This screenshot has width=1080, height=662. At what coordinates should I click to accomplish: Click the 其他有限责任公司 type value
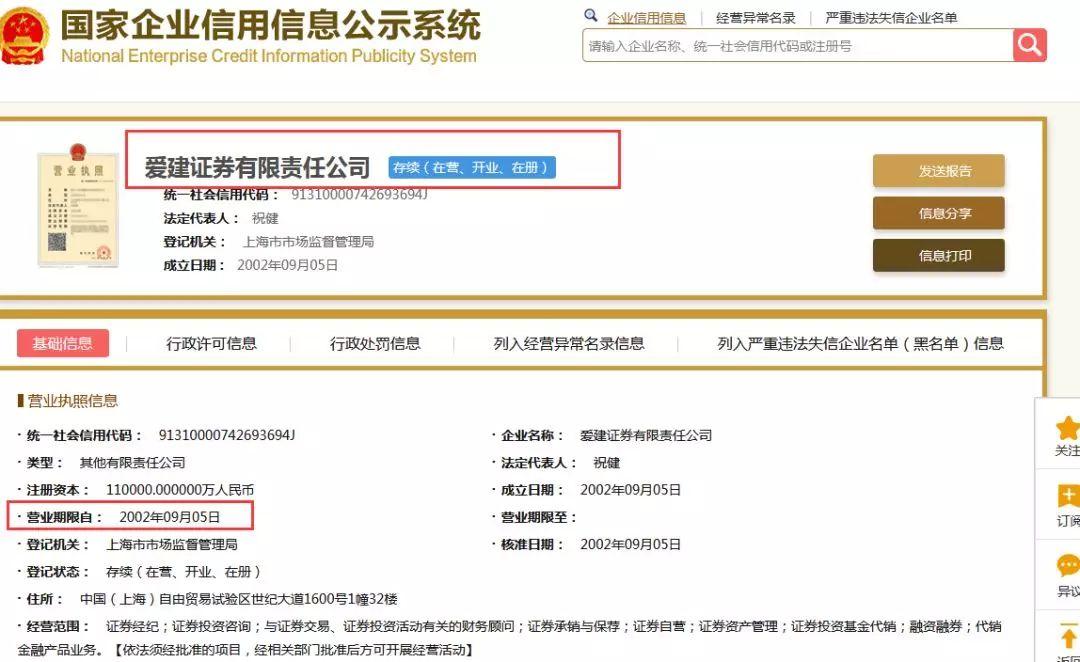[132, 463]
